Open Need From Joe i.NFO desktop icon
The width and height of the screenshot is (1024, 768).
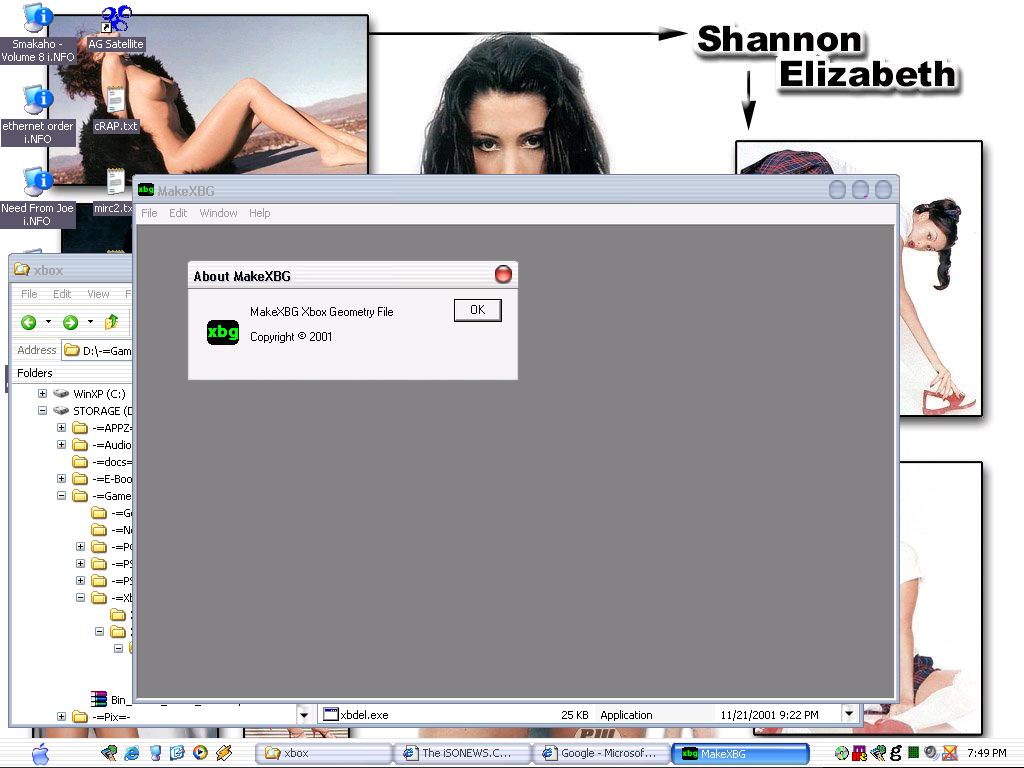click(37, 197)
